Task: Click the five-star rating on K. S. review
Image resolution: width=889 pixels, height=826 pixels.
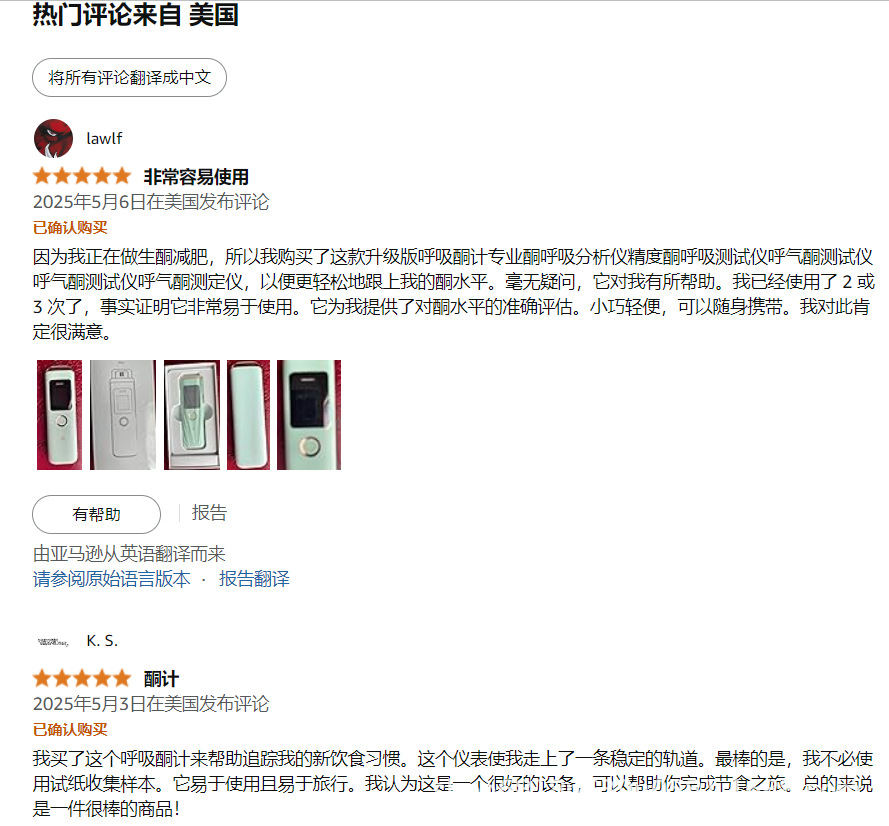Action: [x=82, y=678]
